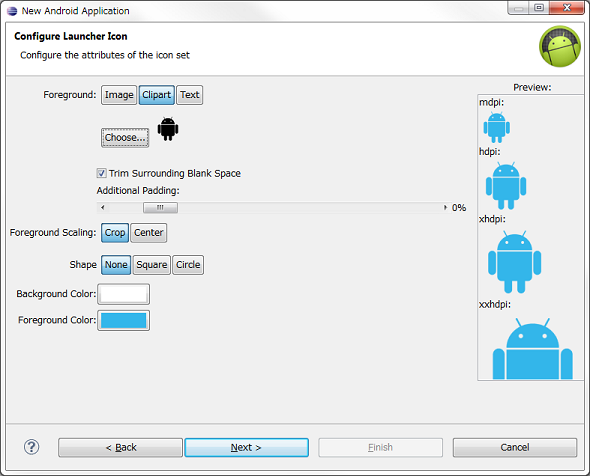Open the Choose... clipart dialog
Image resolution: width=590 pixels, height=476 pixels.
[125, 138]
